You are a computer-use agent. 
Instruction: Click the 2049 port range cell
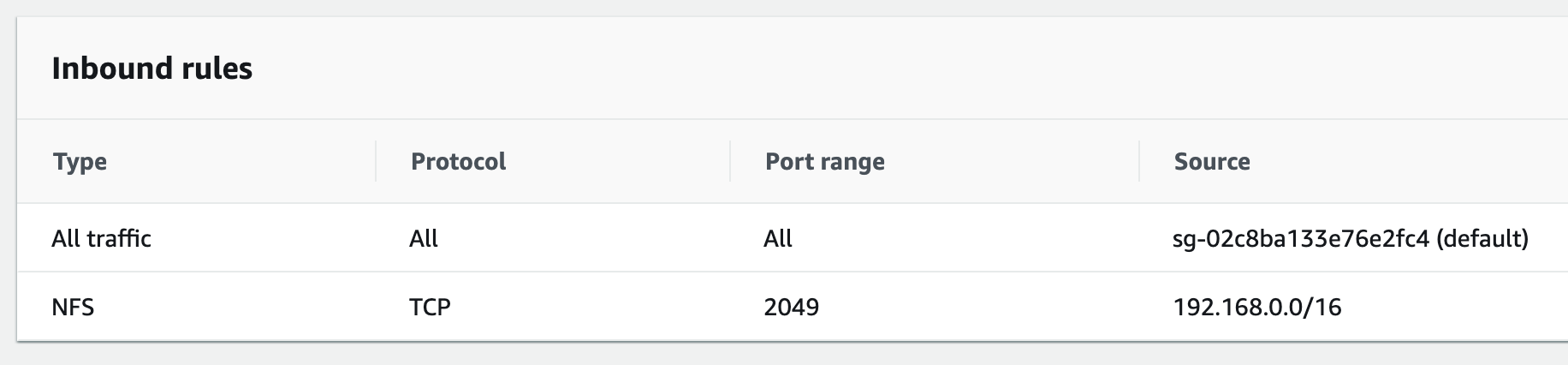(791, 307)
